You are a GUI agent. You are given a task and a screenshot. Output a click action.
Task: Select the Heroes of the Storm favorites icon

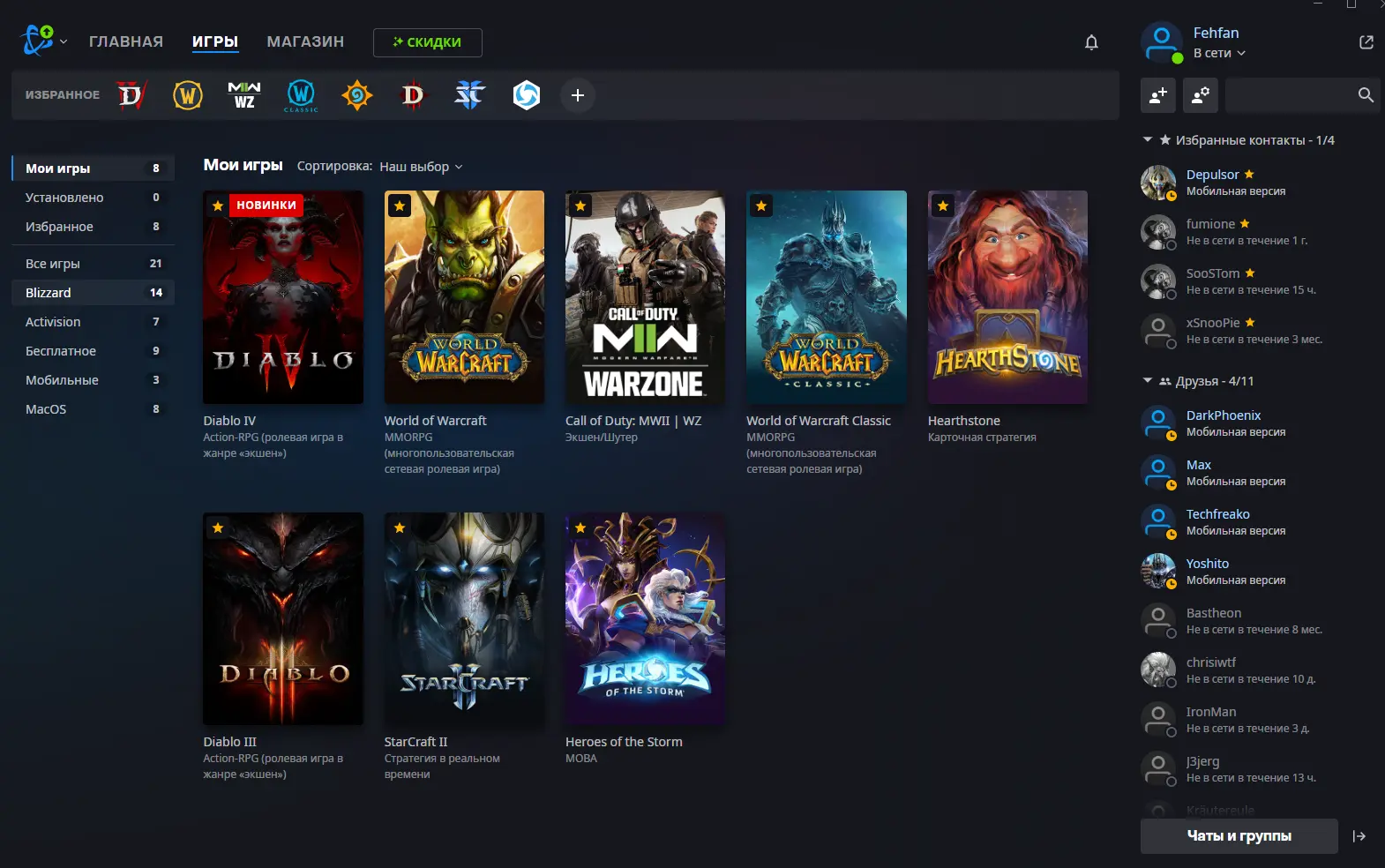point(527,95)
